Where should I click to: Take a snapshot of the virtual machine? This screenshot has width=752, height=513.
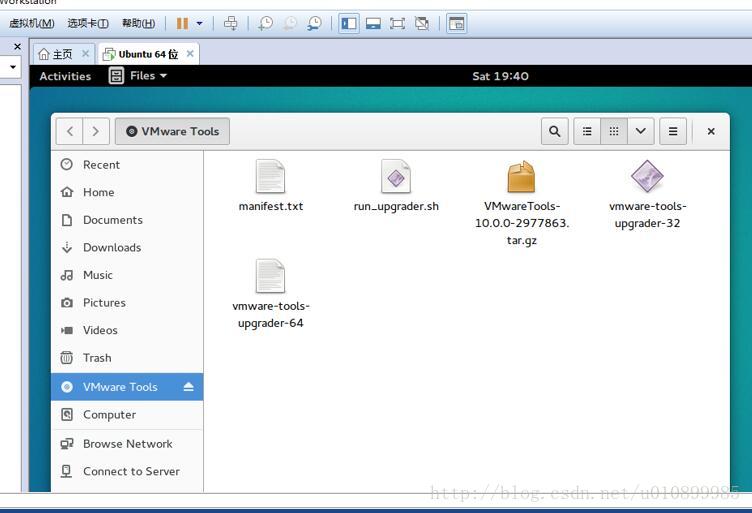(265, 23)
